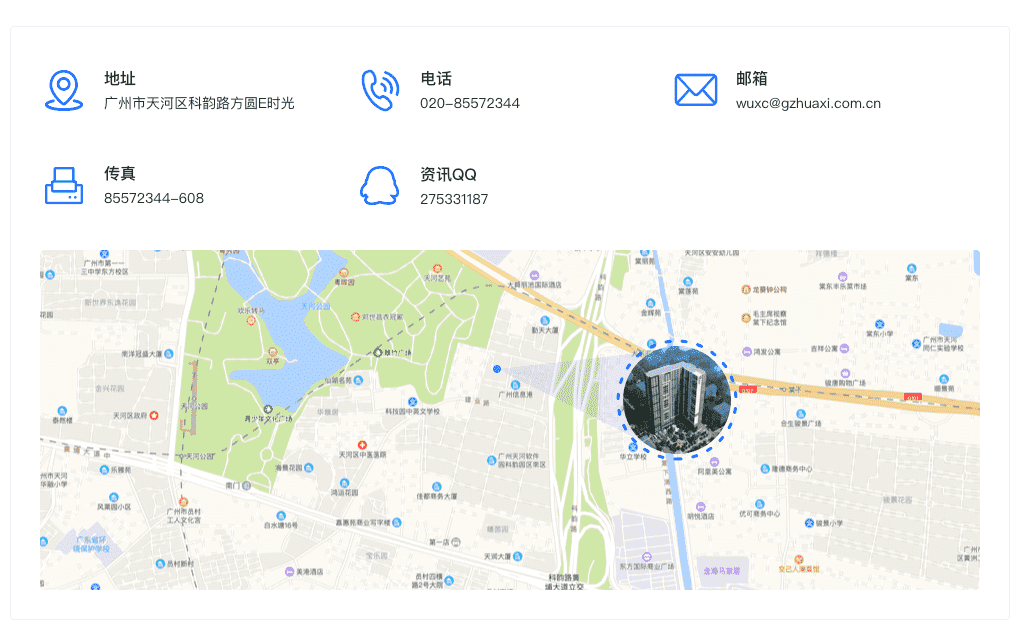Click the fax machine icon
Screen dimensions: 1025x635
[64, 185]
